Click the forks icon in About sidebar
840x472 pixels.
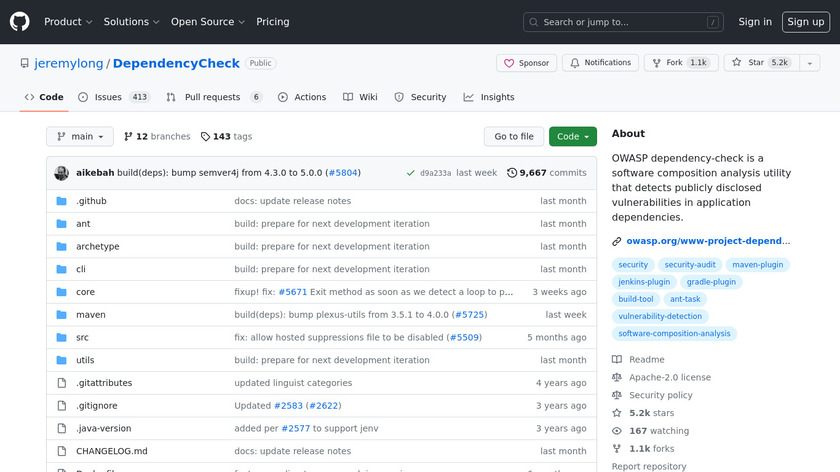point(617,448)
